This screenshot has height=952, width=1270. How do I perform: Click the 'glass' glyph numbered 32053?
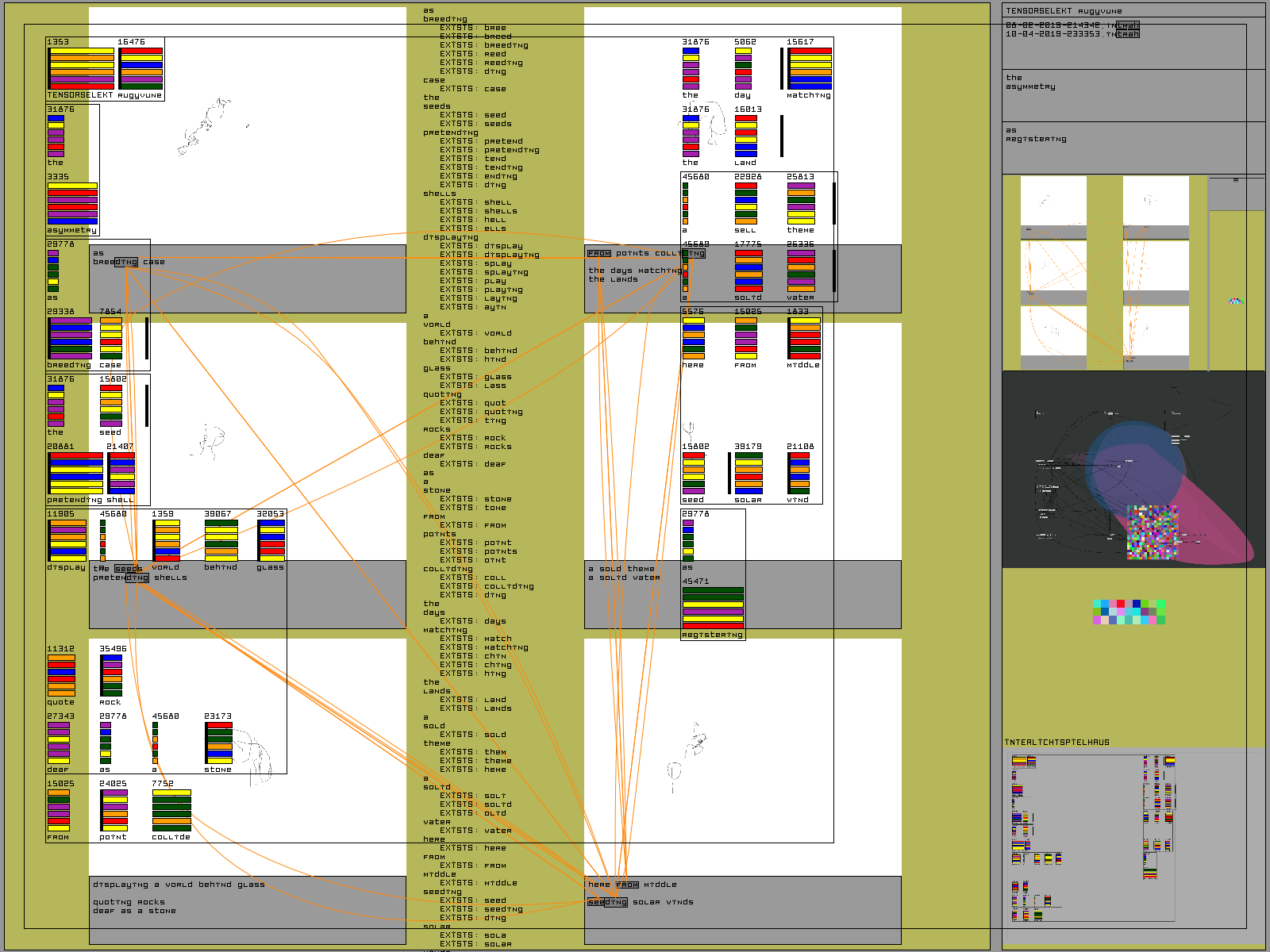click(x=271, y=540)
